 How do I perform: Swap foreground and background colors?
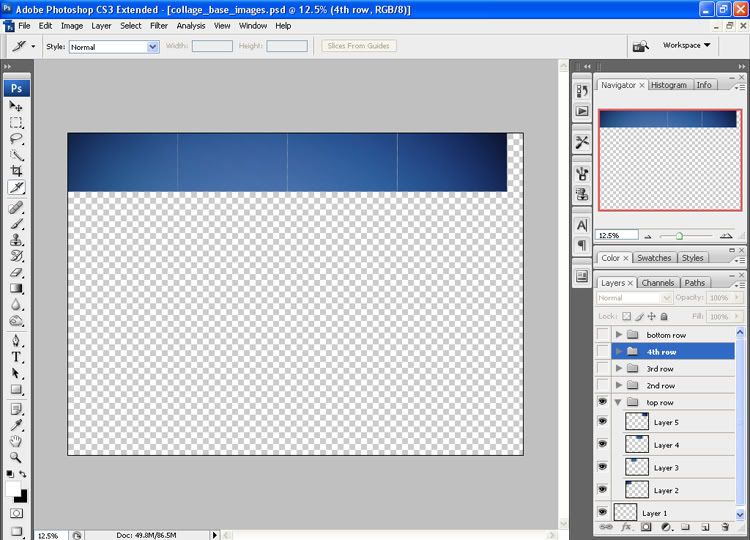(x=22, y=474)
